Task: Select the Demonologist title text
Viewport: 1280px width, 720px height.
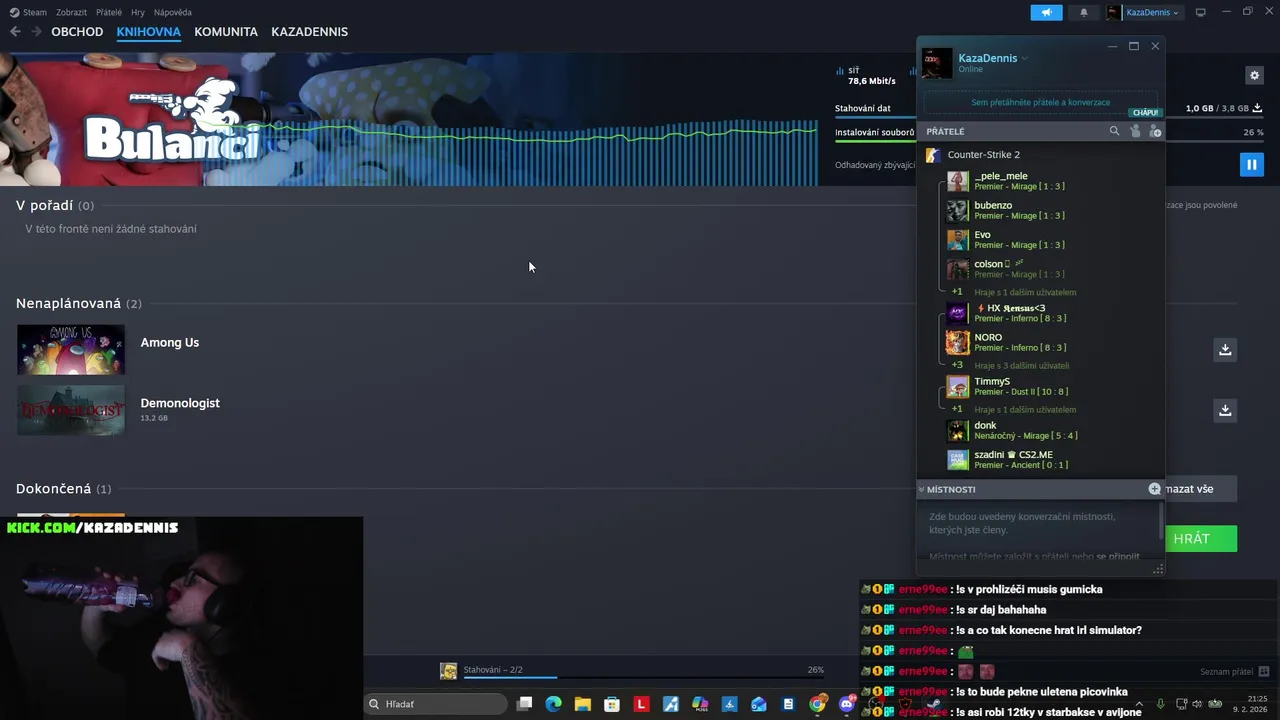Action: pyautogui.click(x=180, y=403)
